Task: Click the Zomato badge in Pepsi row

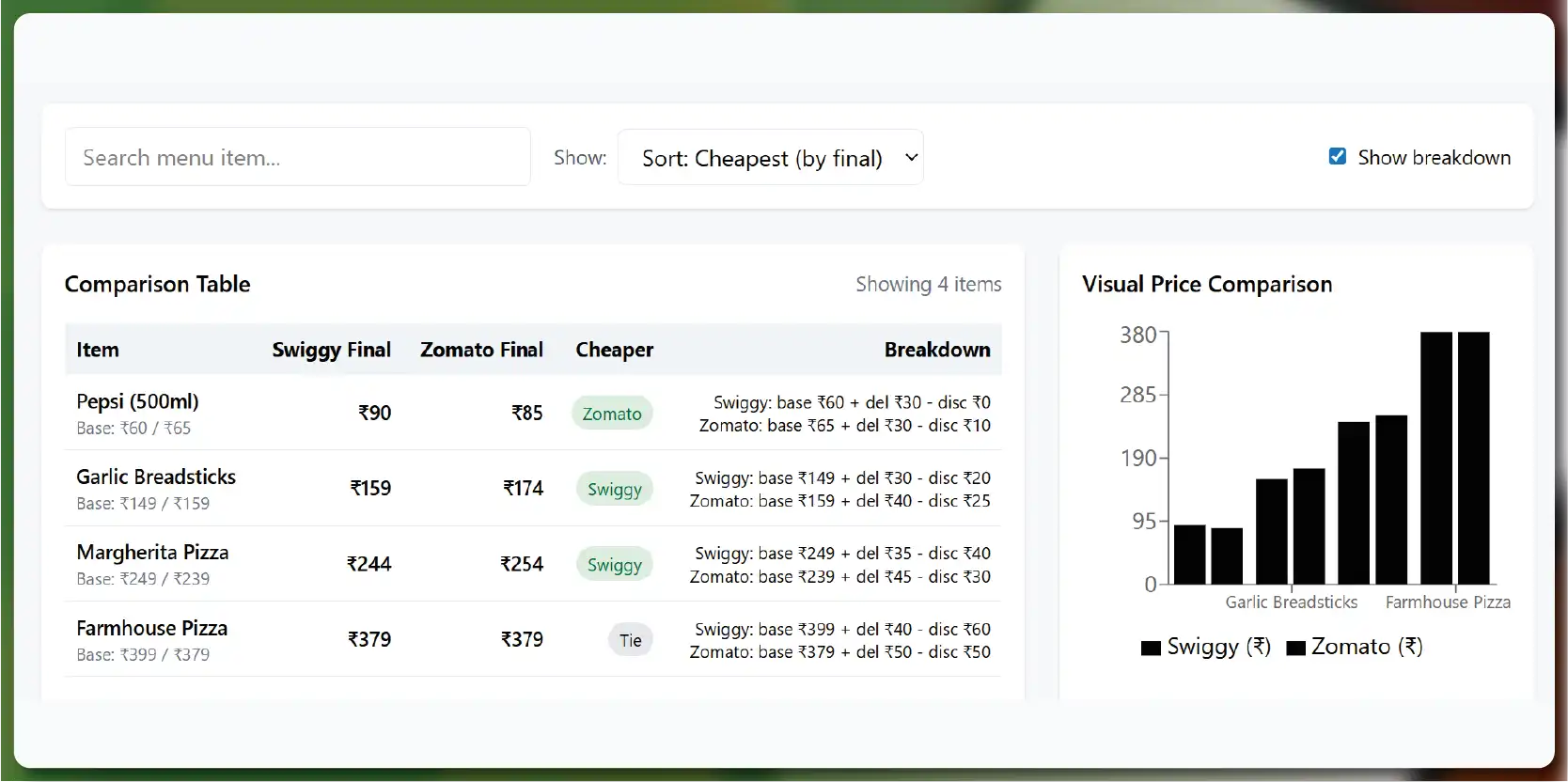Action: coord(612,414)
